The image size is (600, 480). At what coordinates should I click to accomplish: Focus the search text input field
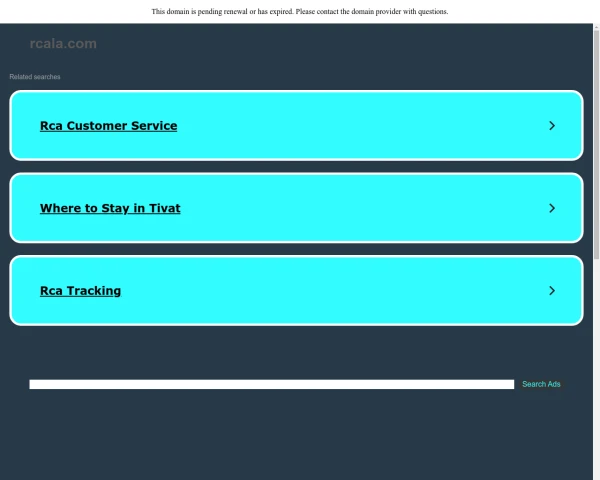click(x=272, y=384)
